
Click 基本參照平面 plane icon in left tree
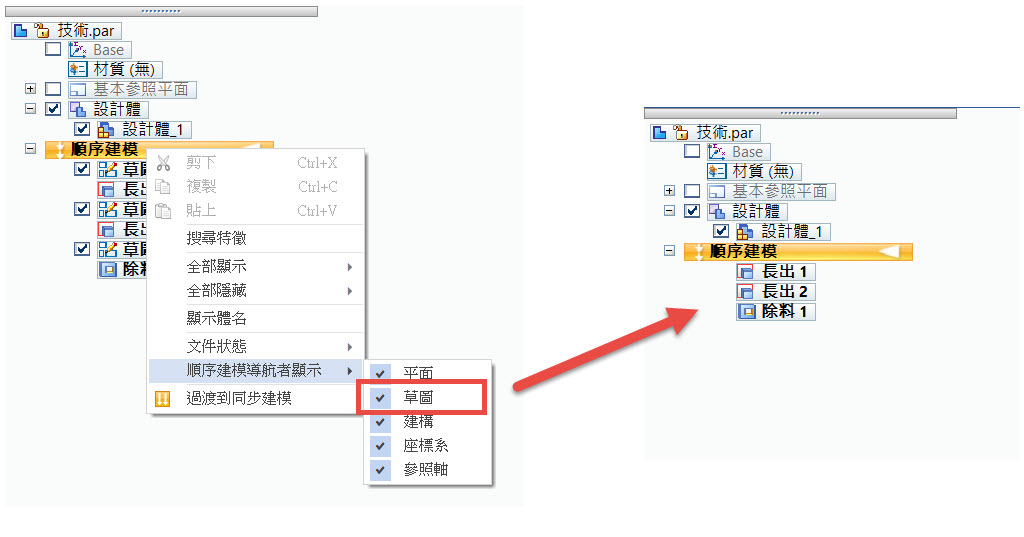(78, 90)
